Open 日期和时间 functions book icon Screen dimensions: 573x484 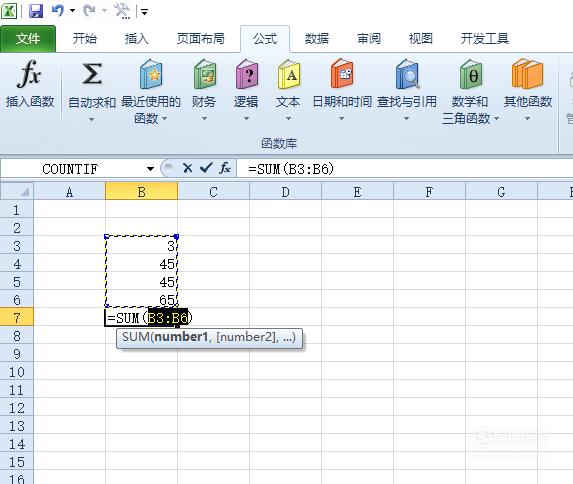pos(342,74)
